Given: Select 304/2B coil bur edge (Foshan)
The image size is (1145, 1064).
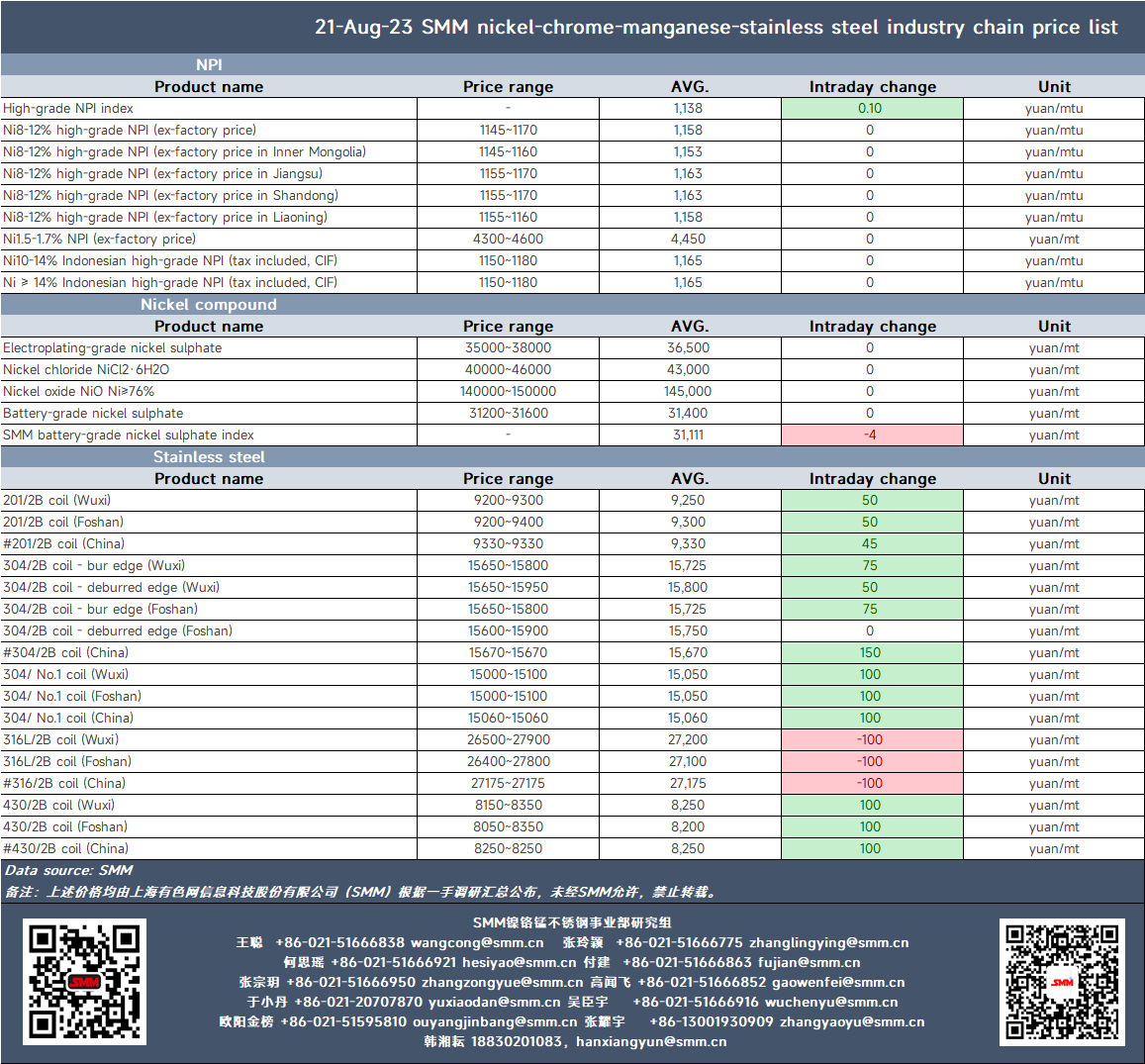Looking at the screenshot, I should [x=100, y=609].
